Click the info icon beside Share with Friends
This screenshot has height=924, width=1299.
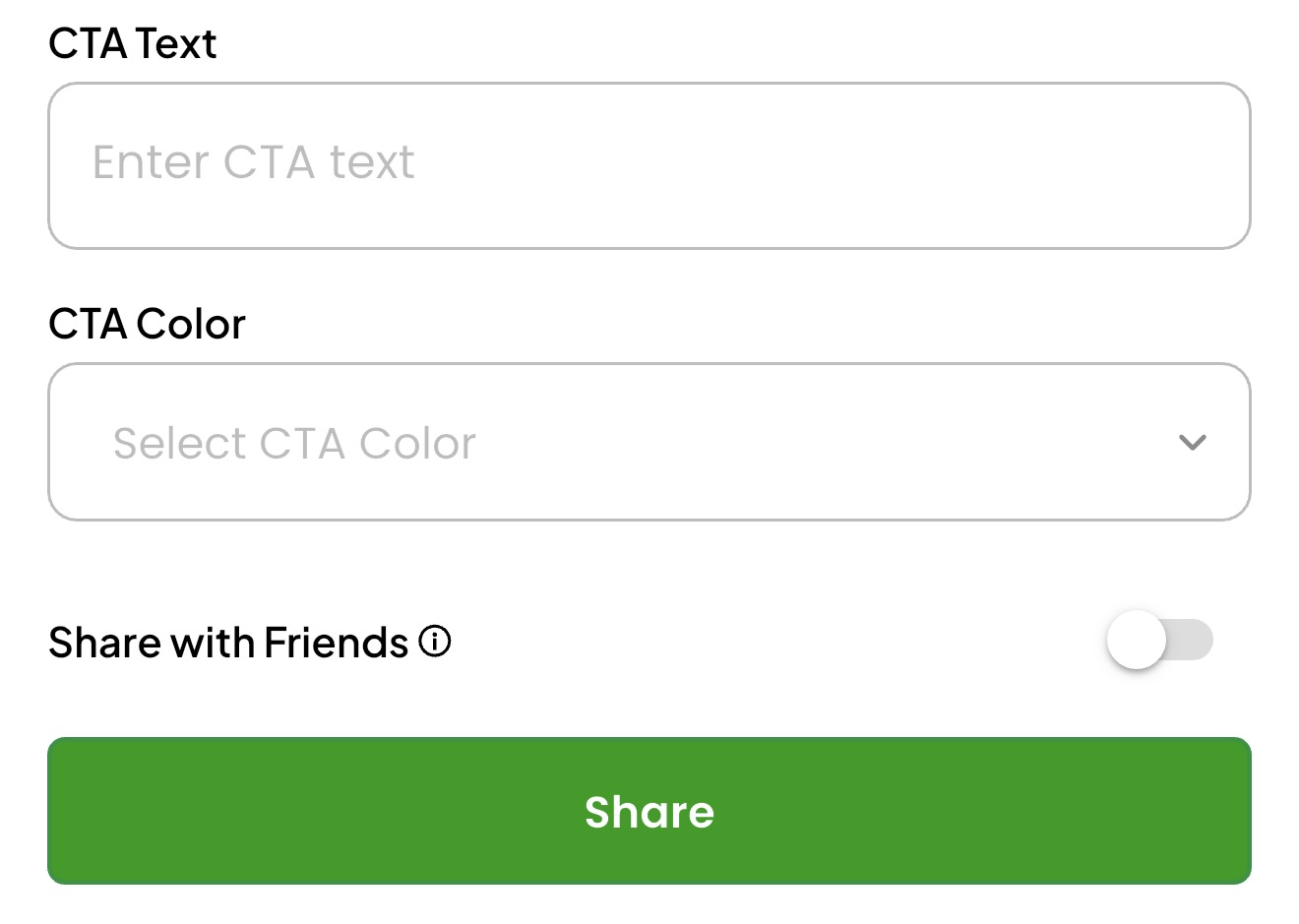435,642
